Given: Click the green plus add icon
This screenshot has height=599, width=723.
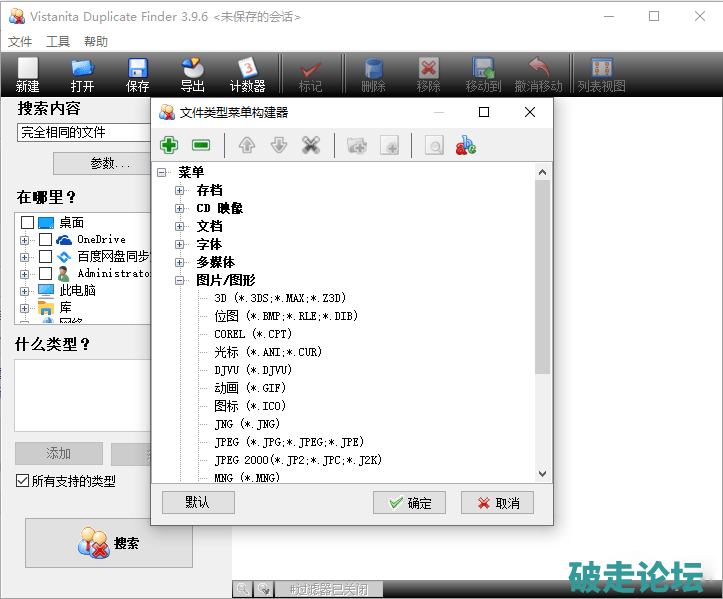Looking at the screenshot, I should point(169,145).
